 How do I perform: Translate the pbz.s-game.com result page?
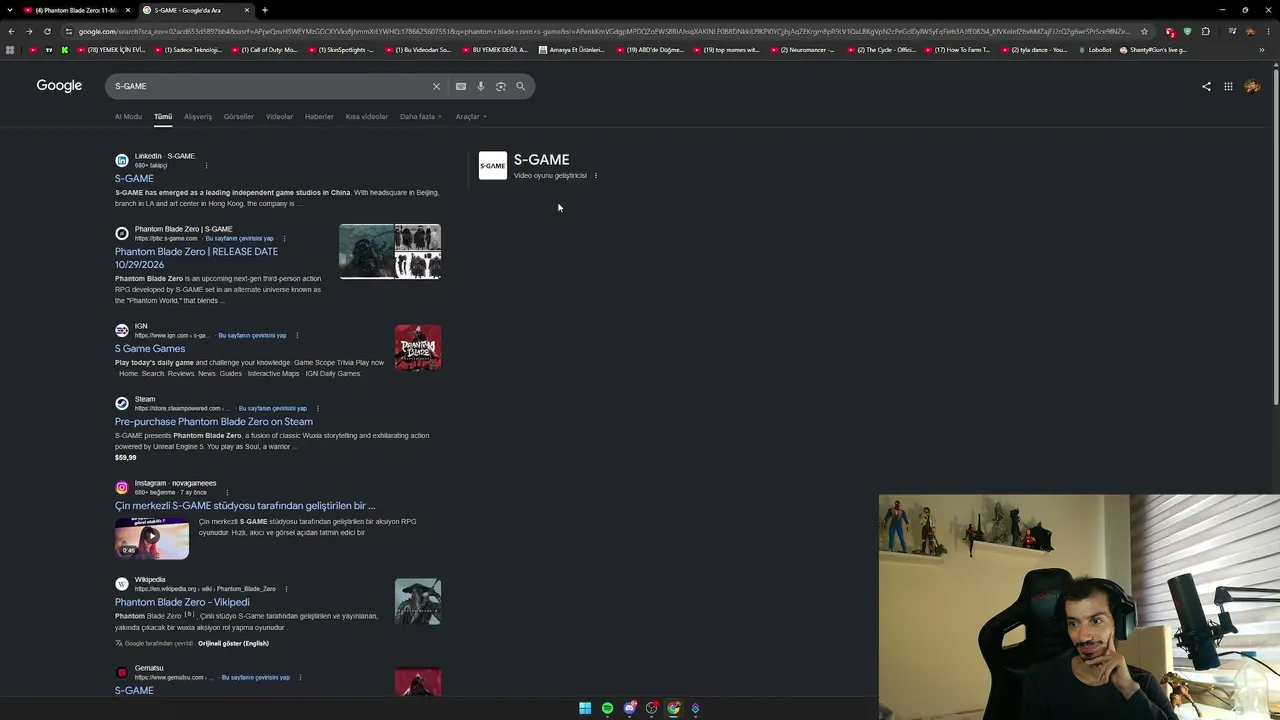[x=239, y=238]
